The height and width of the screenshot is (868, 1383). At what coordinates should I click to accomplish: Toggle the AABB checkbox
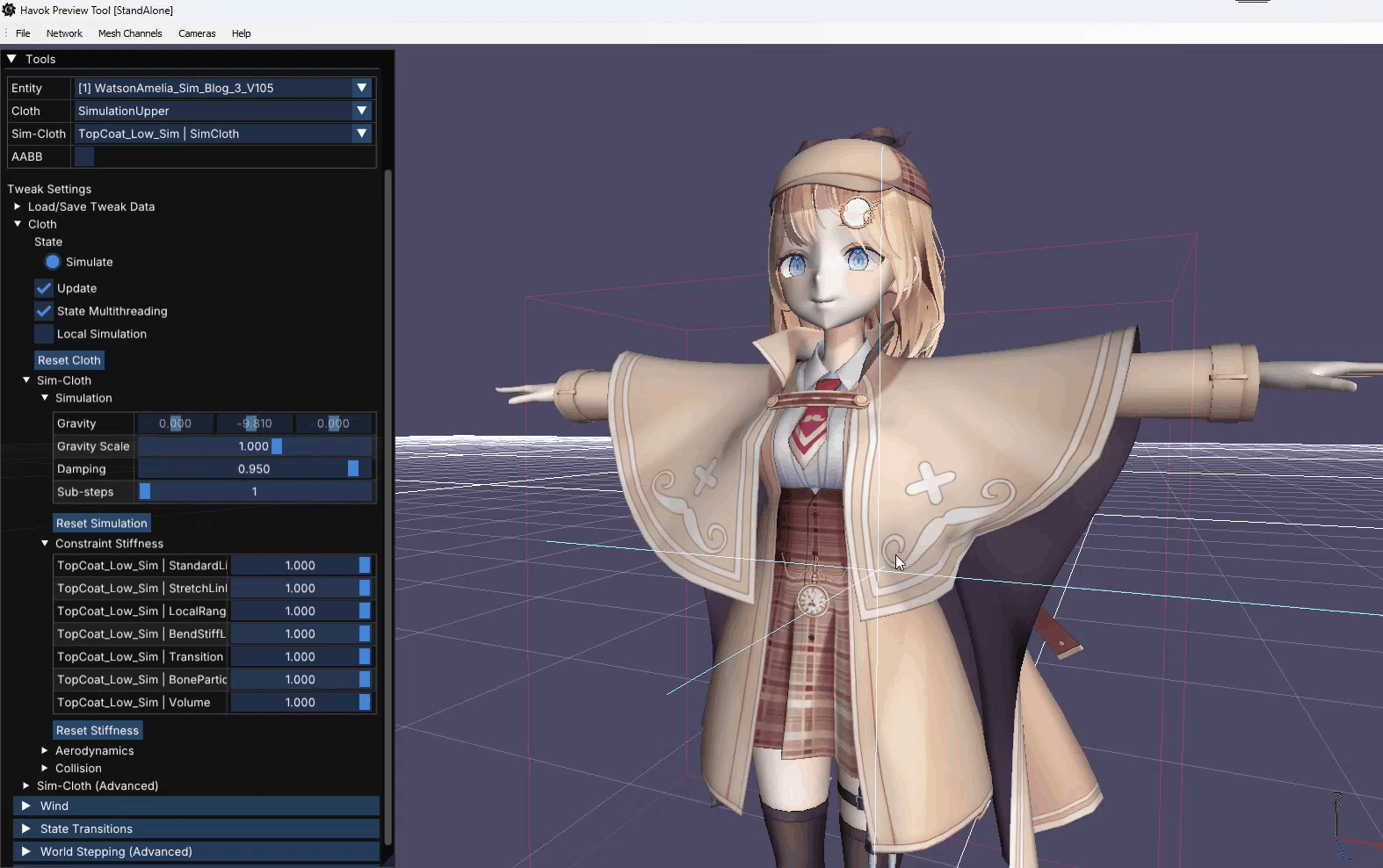coord(84,156)
